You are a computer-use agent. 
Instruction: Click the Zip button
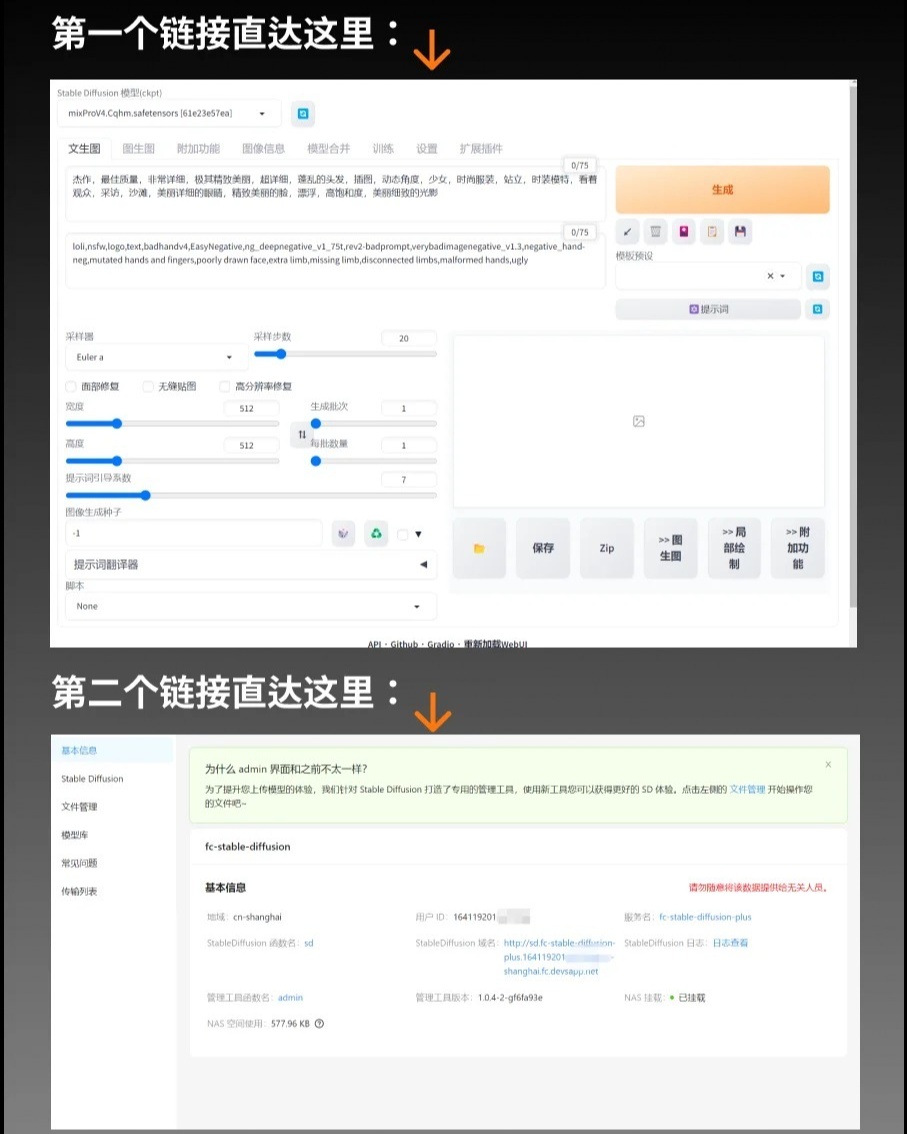coord(607,548)
